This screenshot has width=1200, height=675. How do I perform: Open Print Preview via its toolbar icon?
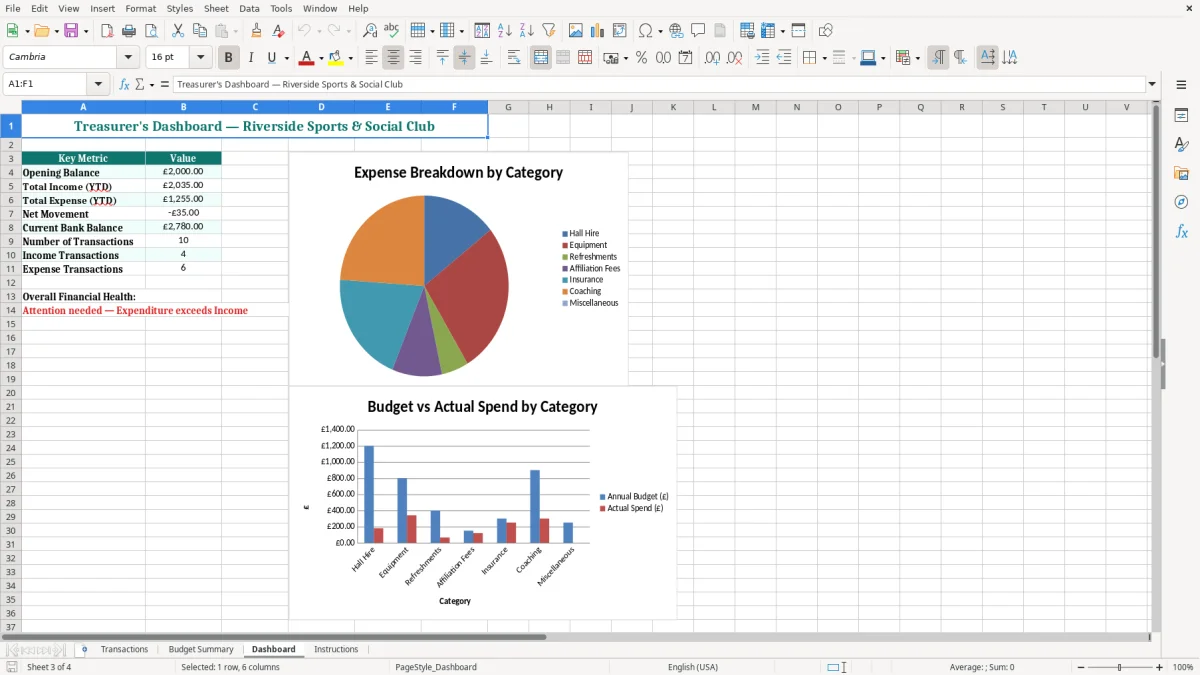point(151,31)
